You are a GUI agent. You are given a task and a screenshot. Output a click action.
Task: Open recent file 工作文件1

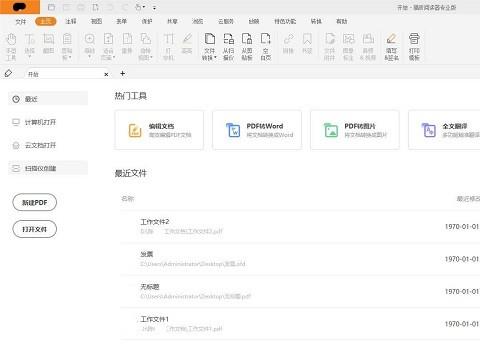pyautogui.click(x=300, y=324)
